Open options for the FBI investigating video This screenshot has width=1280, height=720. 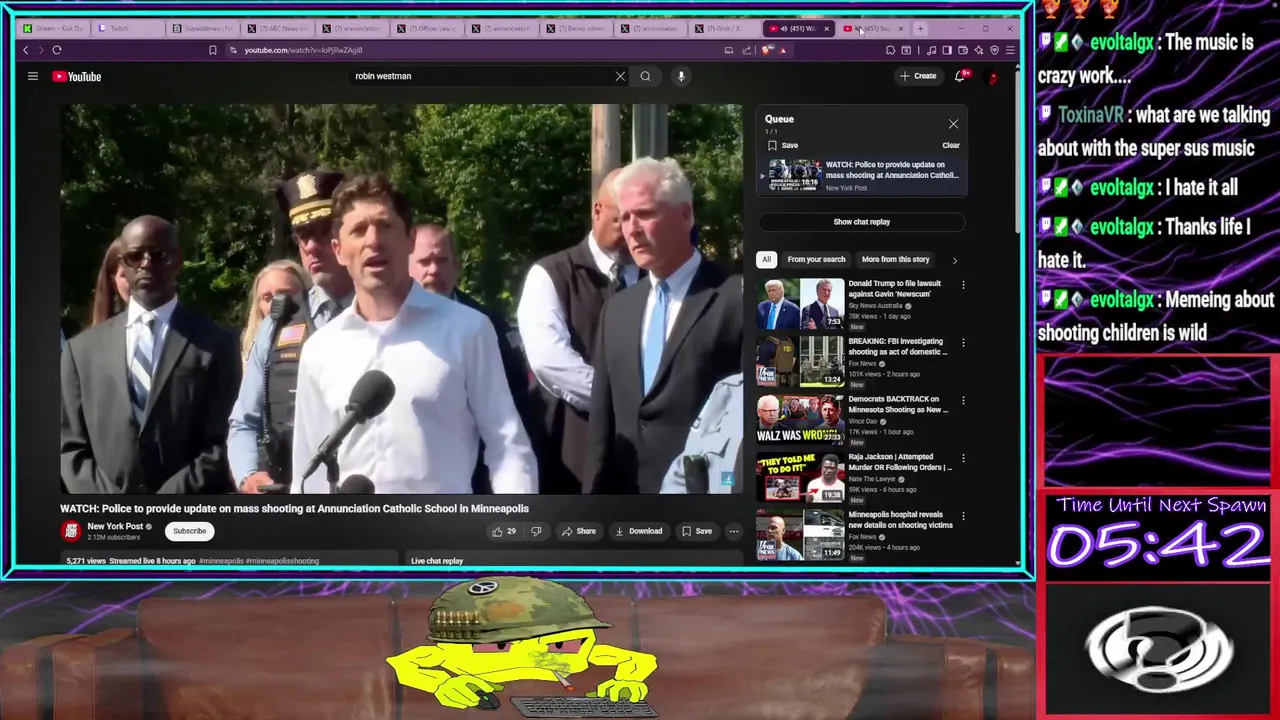tap(963, 343)
